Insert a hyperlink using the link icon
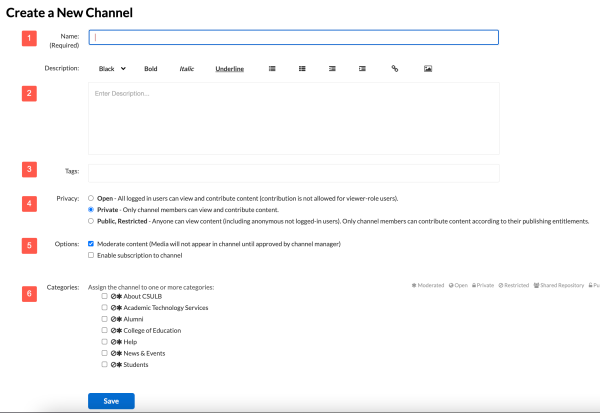 click(x=394, y=69)
